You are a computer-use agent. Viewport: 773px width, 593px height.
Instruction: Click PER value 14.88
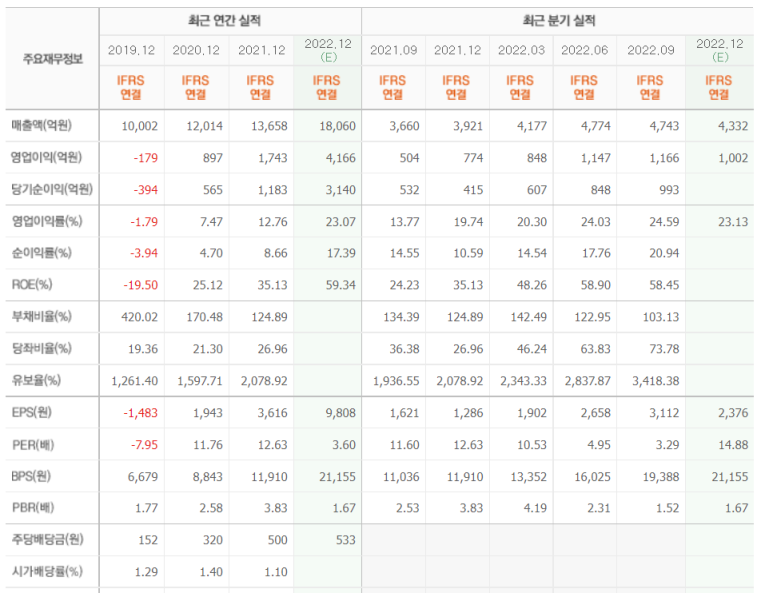(x=733, y=445)
